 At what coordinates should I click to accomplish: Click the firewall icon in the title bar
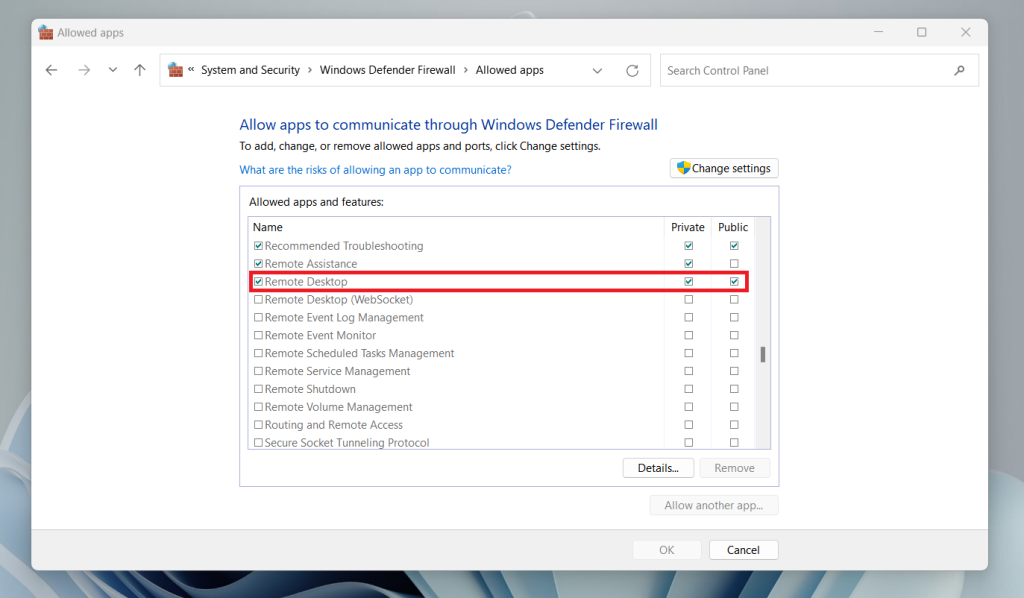[x=45, y=31]
